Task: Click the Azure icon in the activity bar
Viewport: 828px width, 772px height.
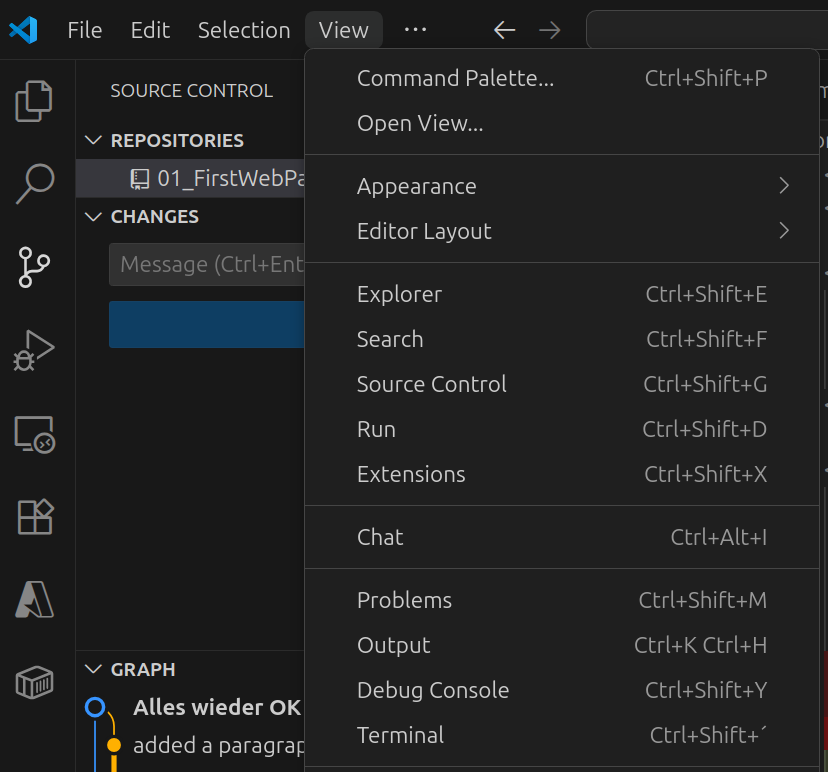Action: [34, 600]
